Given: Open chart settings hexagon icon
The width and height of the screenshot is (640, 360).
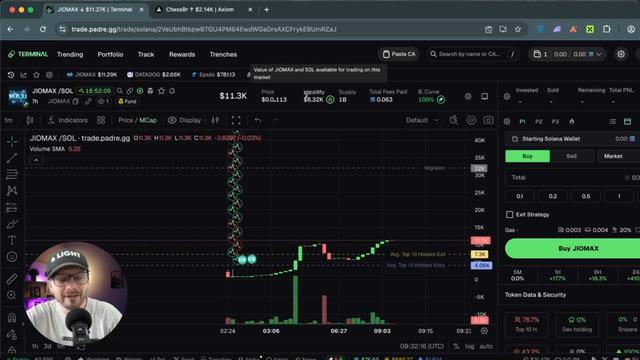Looking at the screenshot, I should click(x=471, y=120).
